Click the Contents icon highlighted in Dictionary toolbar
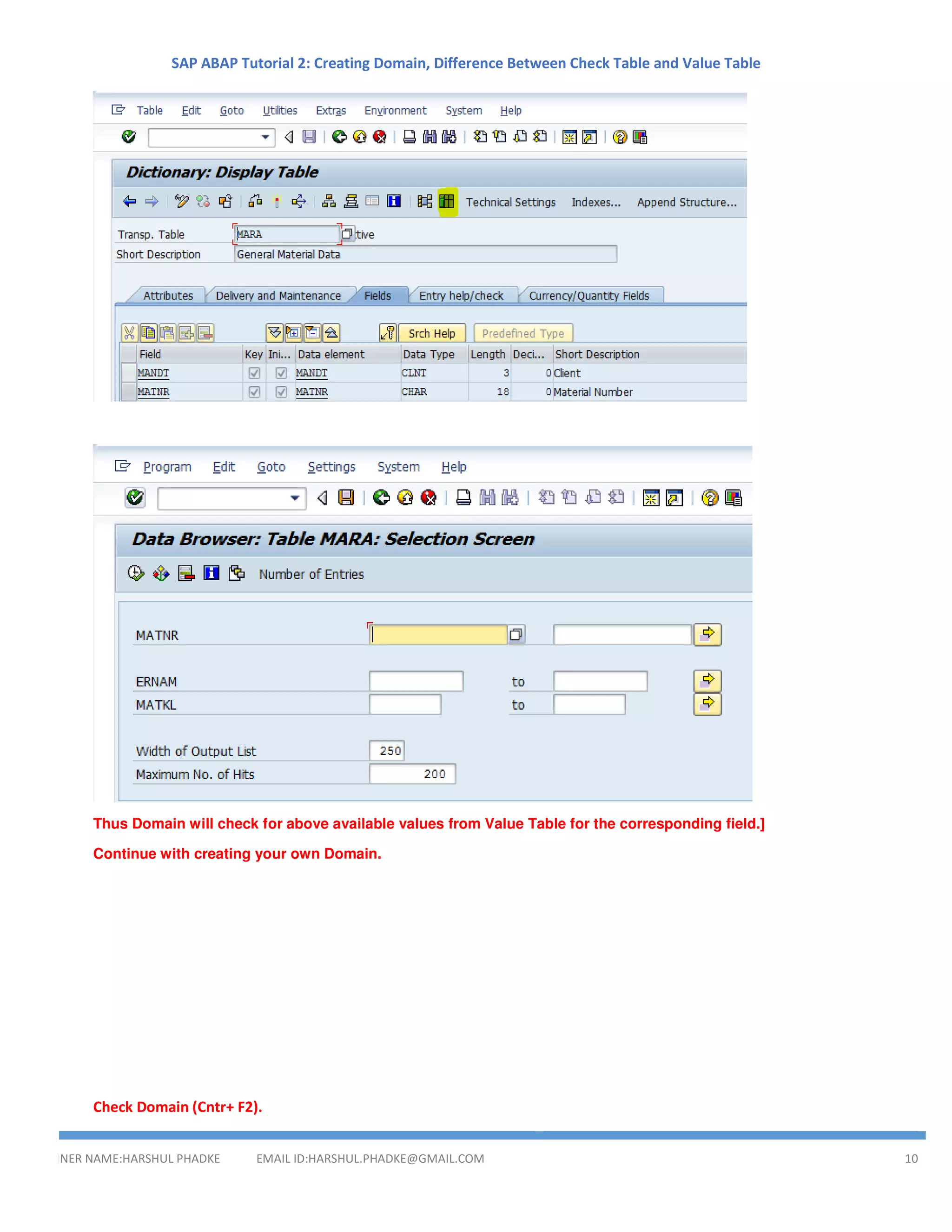Viewport: 952px width, 1232px height. coord(447,201)
